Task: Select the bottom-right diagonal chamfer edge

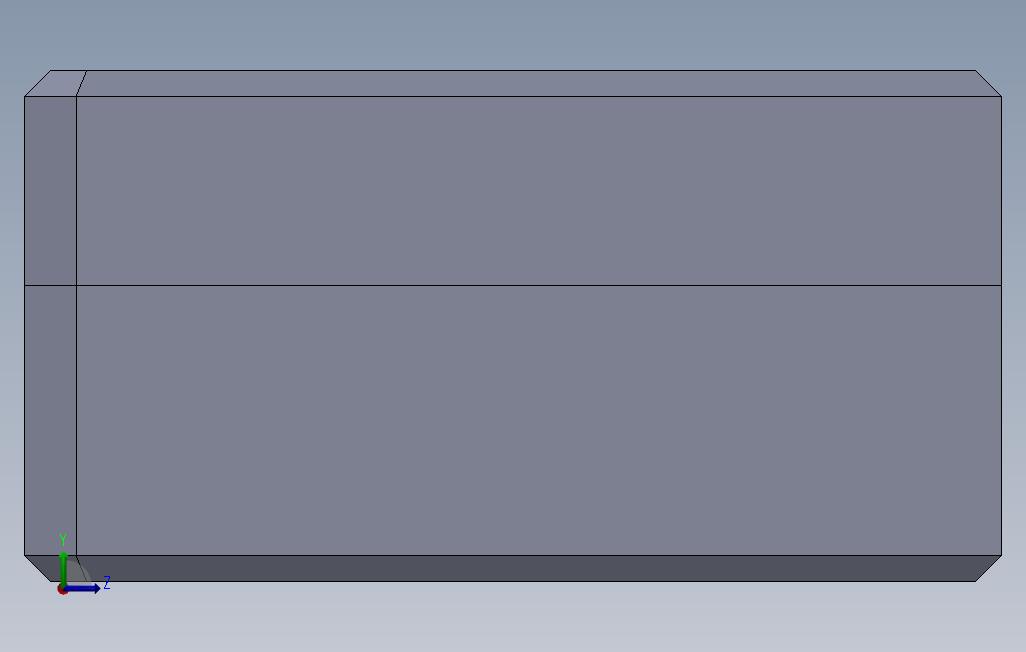Action: [x=989, y=568]
